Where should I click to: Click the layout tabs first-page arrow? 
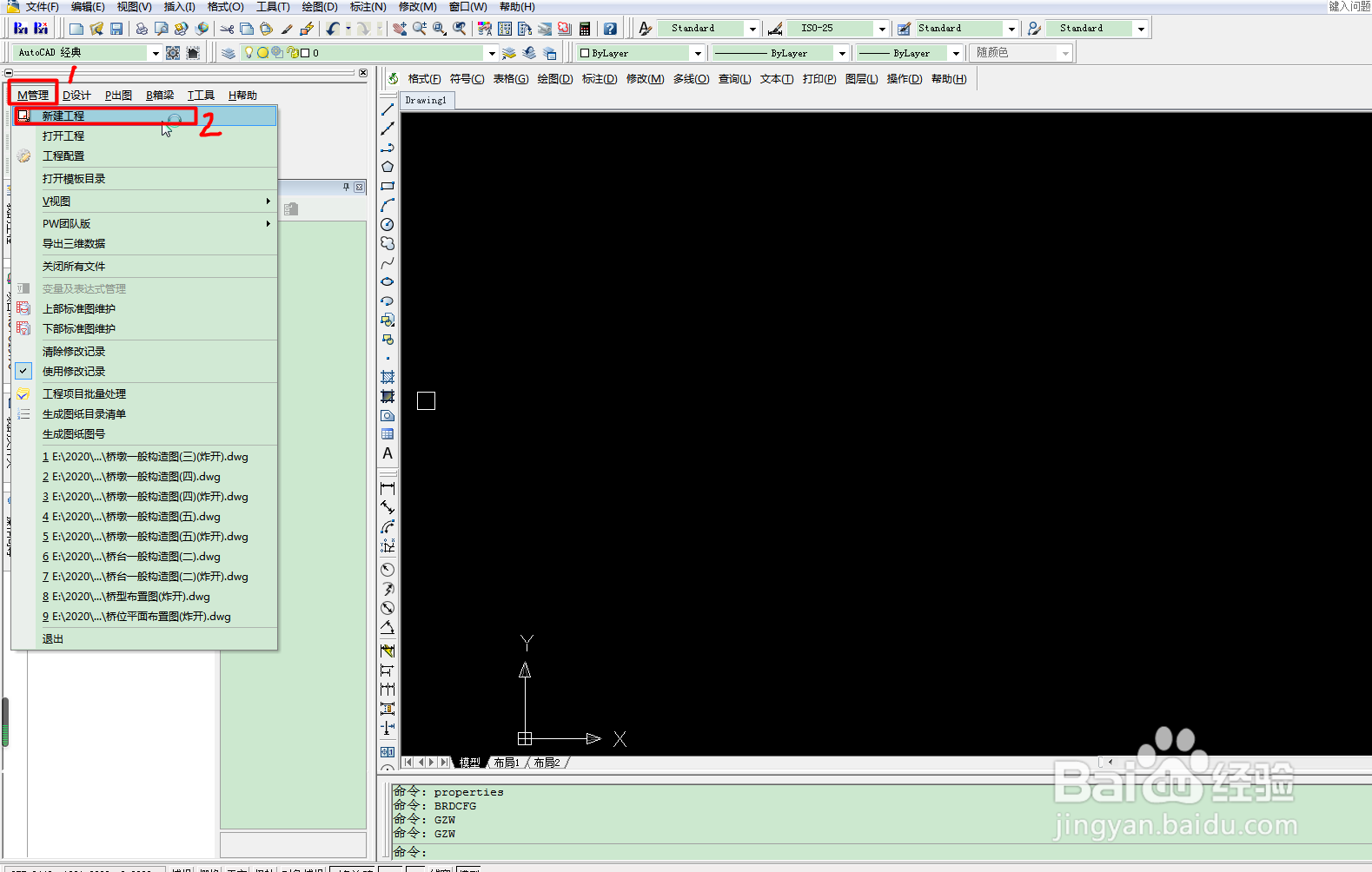[x=408, y=763]
